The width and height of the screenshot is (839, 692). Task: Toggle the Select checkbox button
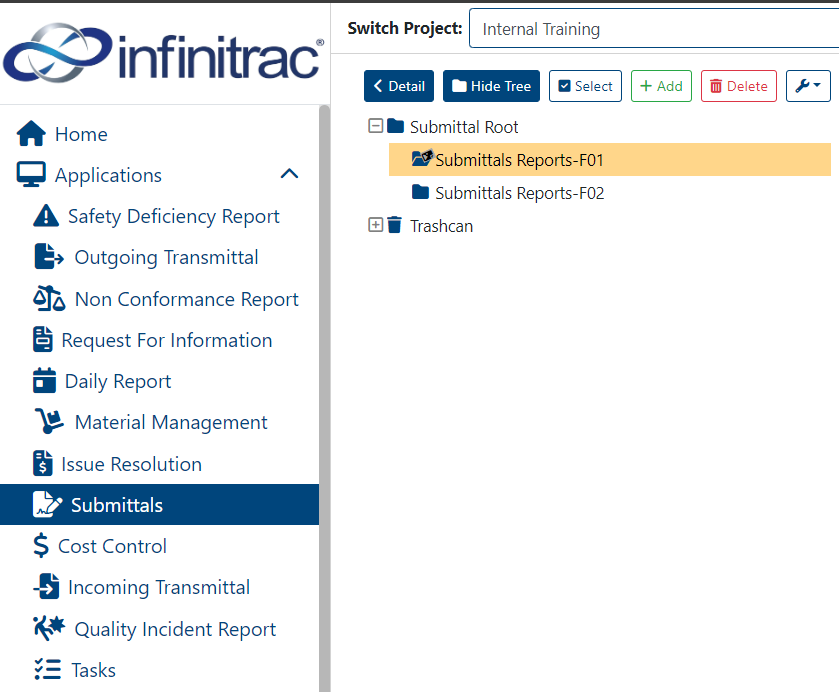pos(585,86)
